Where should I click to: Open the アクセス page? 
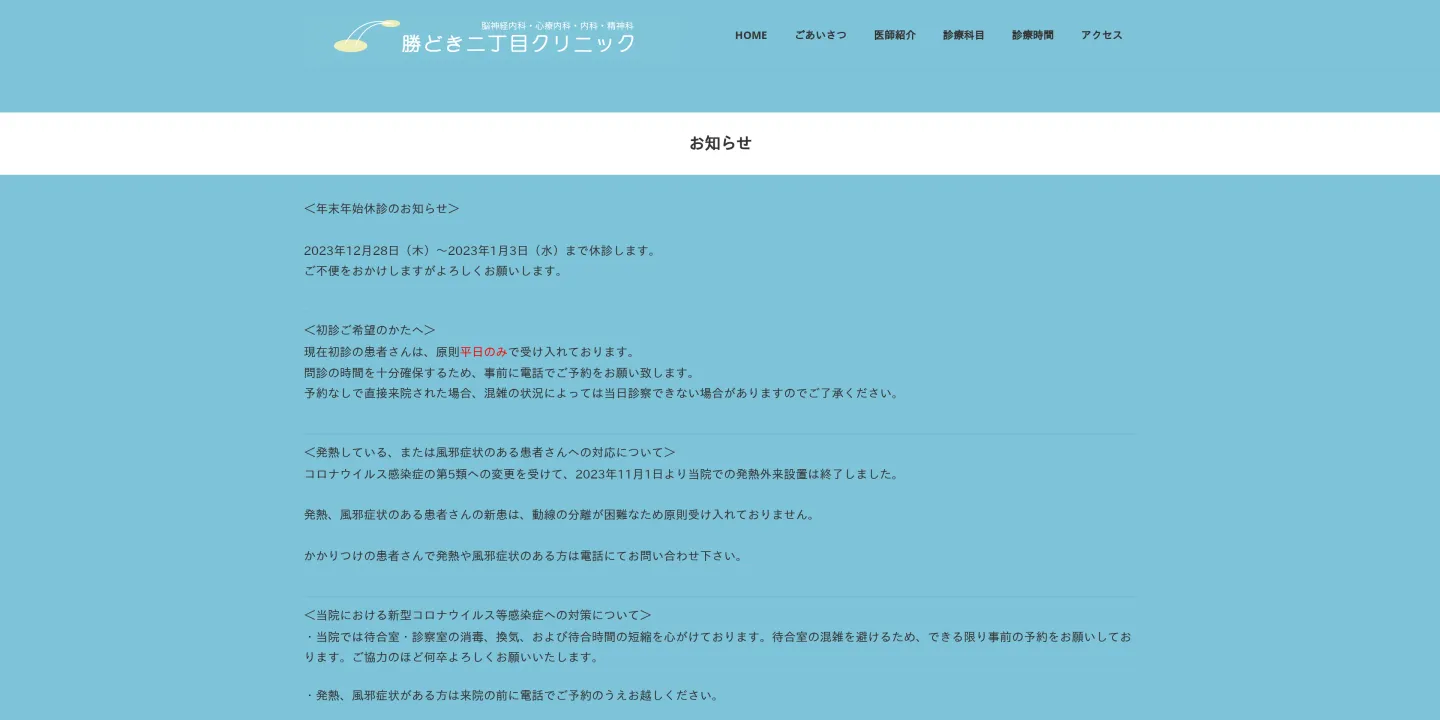[x=1100, y=35]
